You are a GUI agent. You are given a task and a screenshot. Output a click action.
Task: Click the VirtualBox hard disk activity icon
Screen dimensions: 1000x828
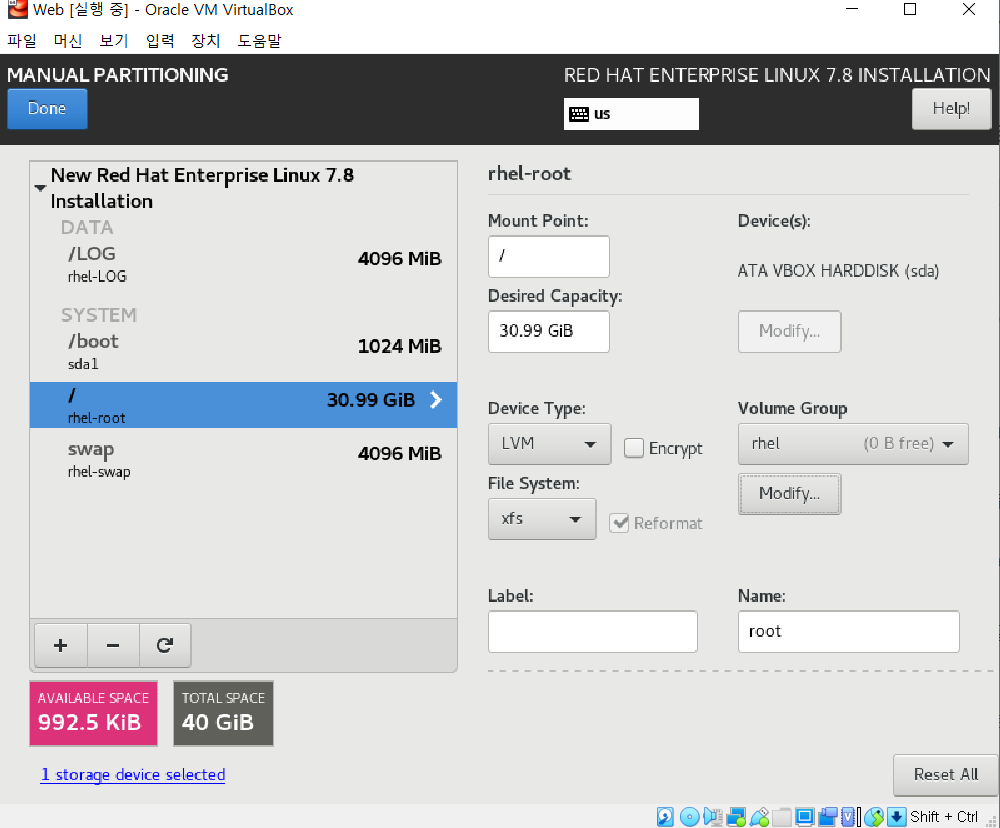point(665,817)
